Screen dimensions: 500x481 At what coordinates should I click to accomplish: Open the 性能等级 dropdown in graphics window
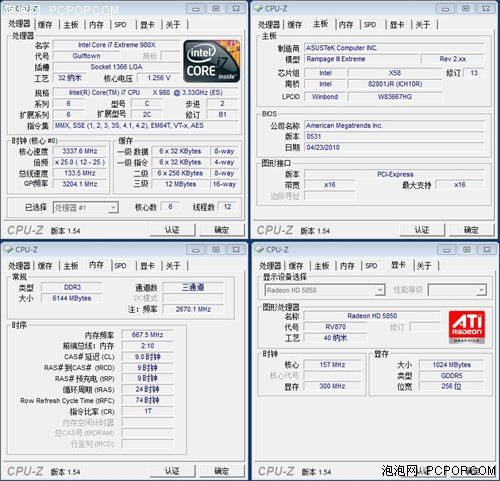coord(481,290)
